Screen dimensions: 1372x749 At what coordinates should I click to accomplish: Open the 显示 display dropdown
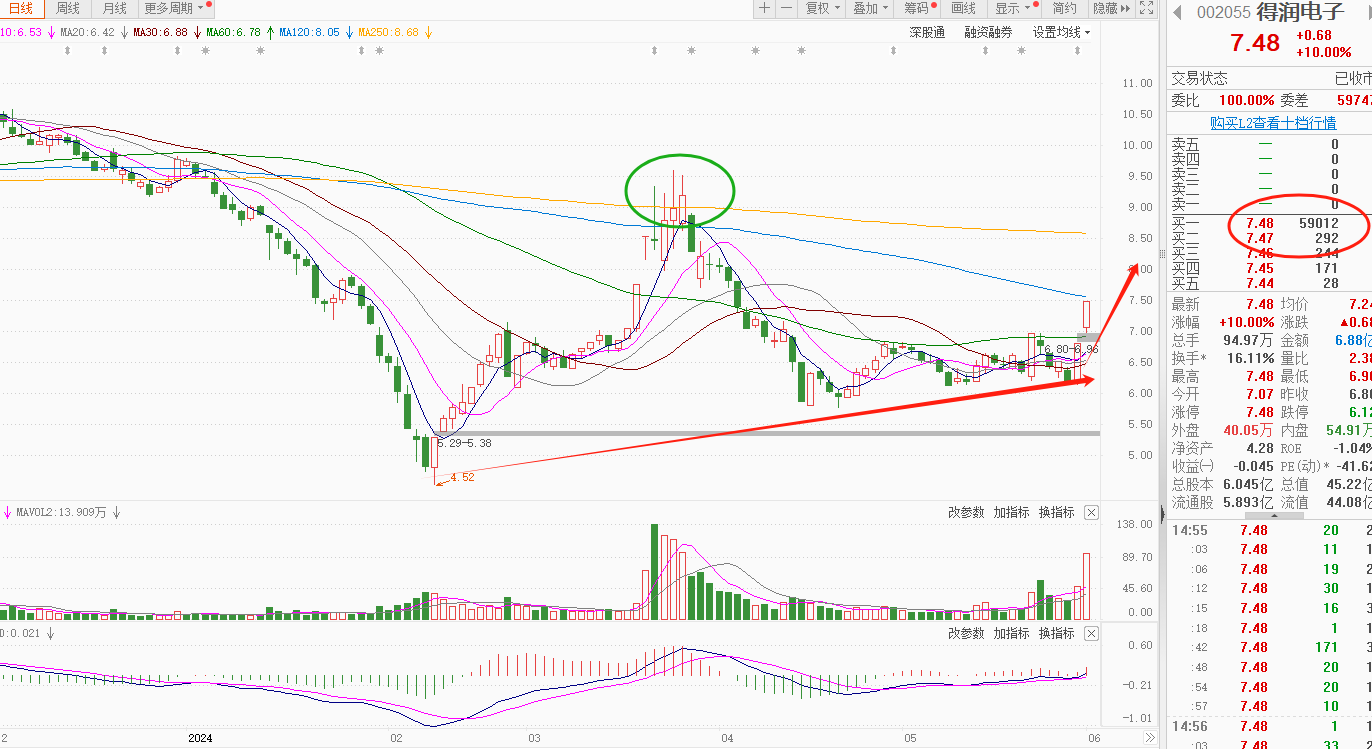[1013, 8]
